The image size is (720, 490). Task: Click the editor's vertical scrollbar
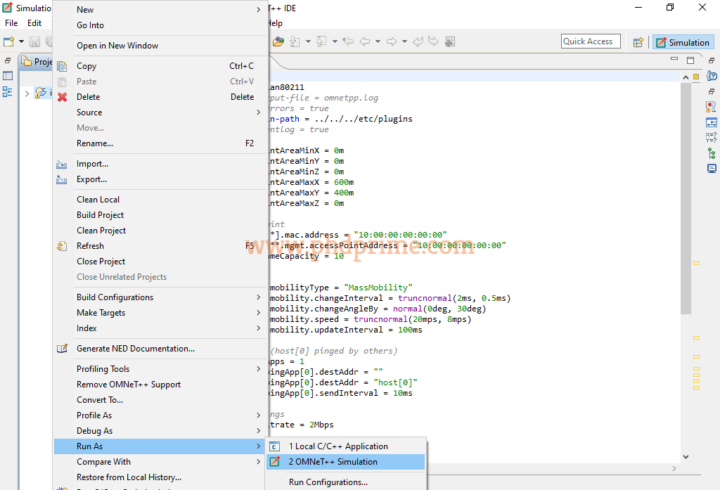(x=686, y=200)
